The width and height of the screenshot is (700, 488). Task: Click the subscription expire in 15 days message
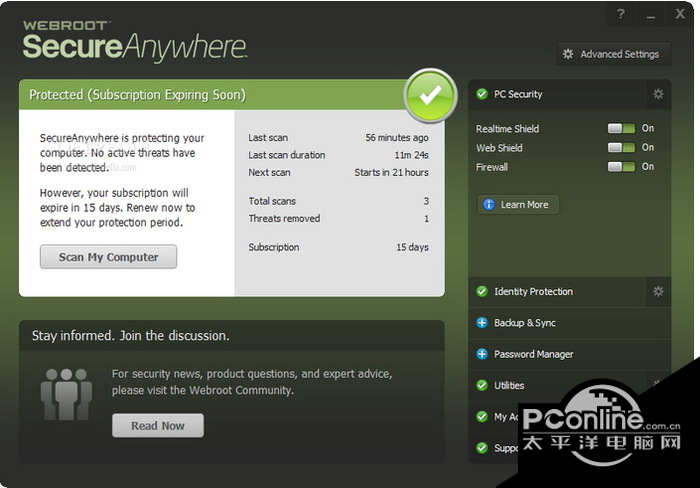click(x=117, y=208)
